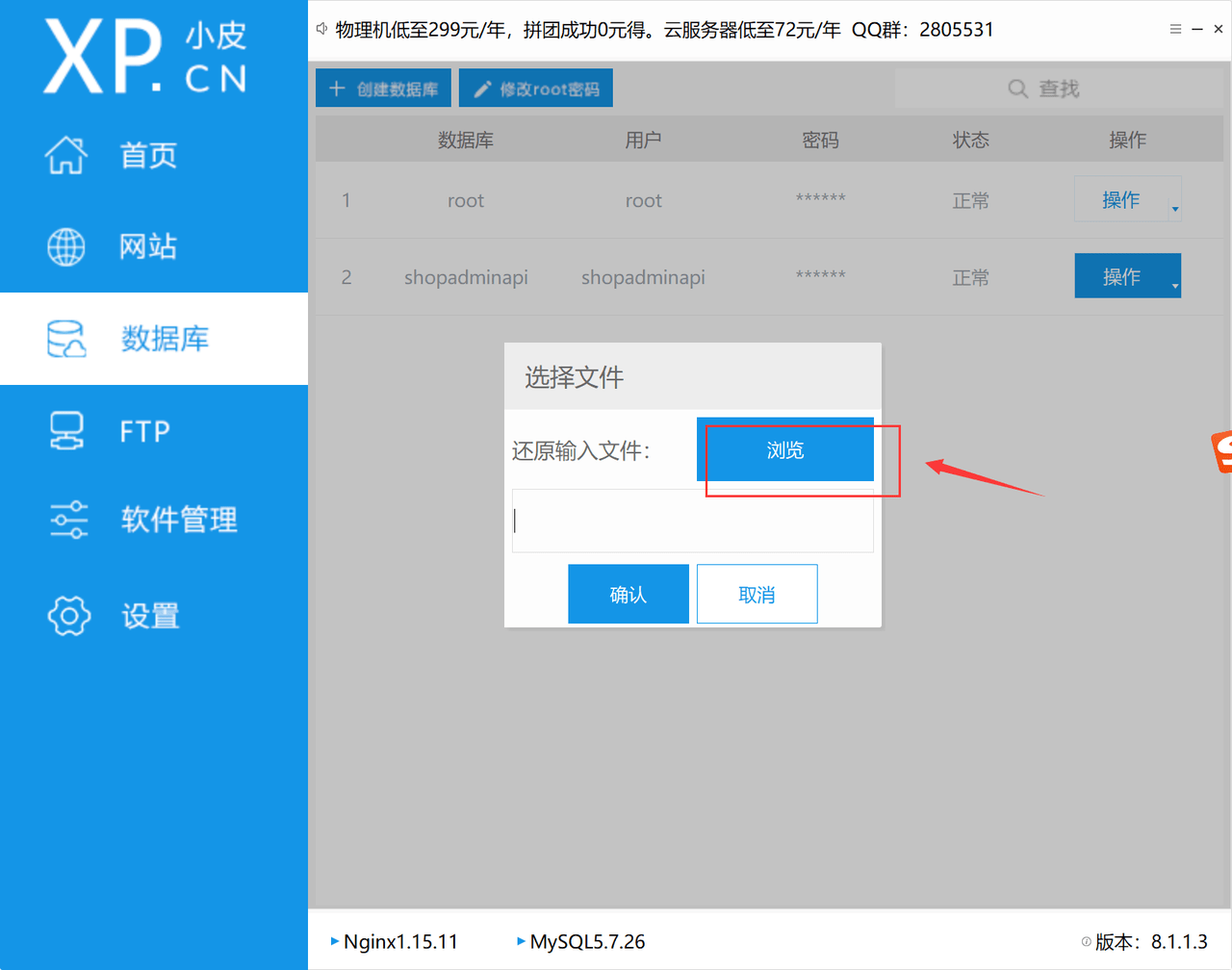1232x970 pixels.
Task: Click the plus icon on 创建数据库
Action: pos(337,89)
